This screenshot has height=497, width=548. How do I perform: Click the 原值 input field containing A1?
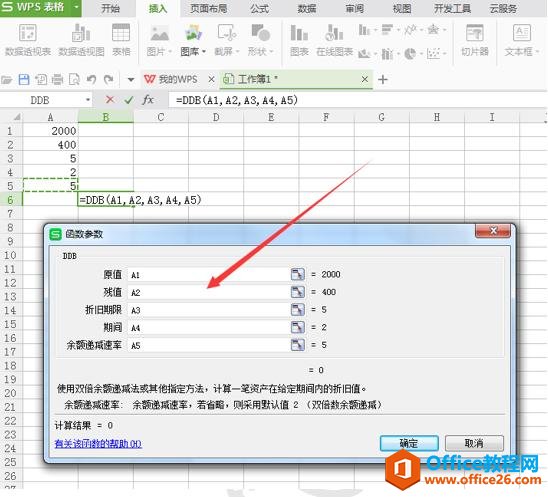pos(208,275)
